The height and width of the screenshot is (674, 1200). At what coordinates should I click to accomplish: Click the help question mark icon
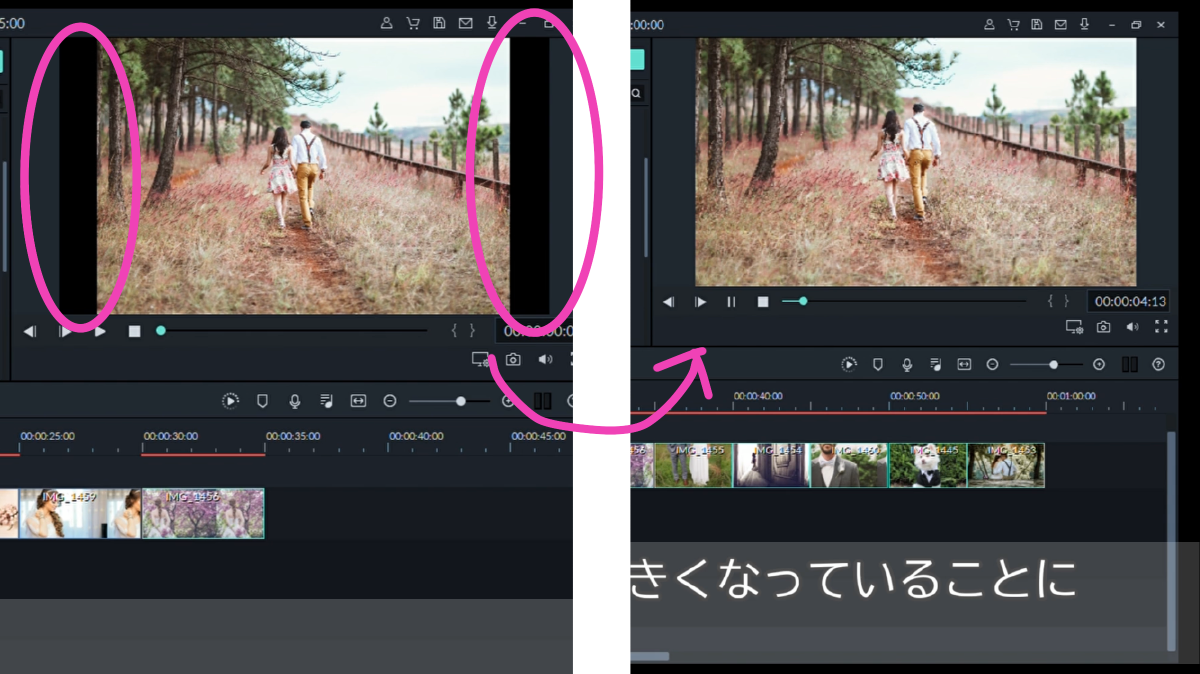pos(1159,365)
